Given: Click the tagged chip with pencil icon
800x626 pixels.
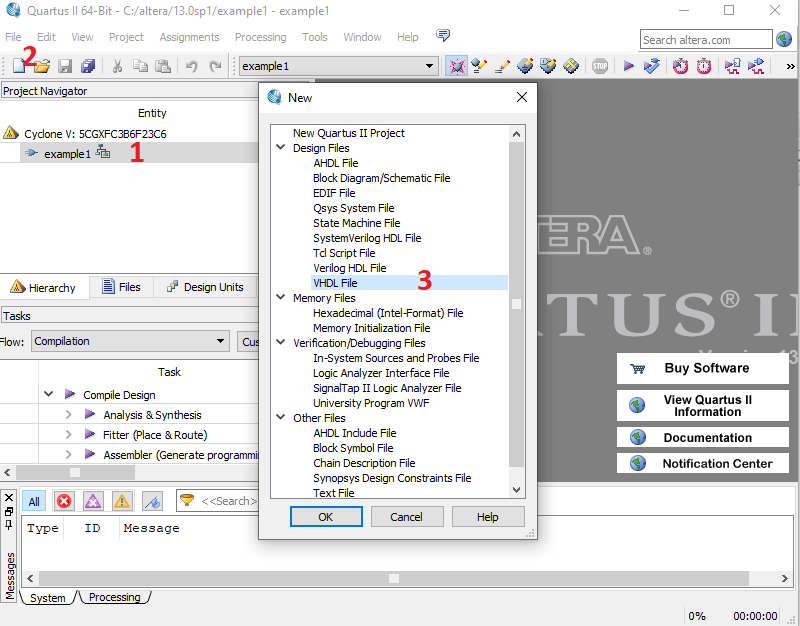Looking at the screenshot, I should coord(548,66).
